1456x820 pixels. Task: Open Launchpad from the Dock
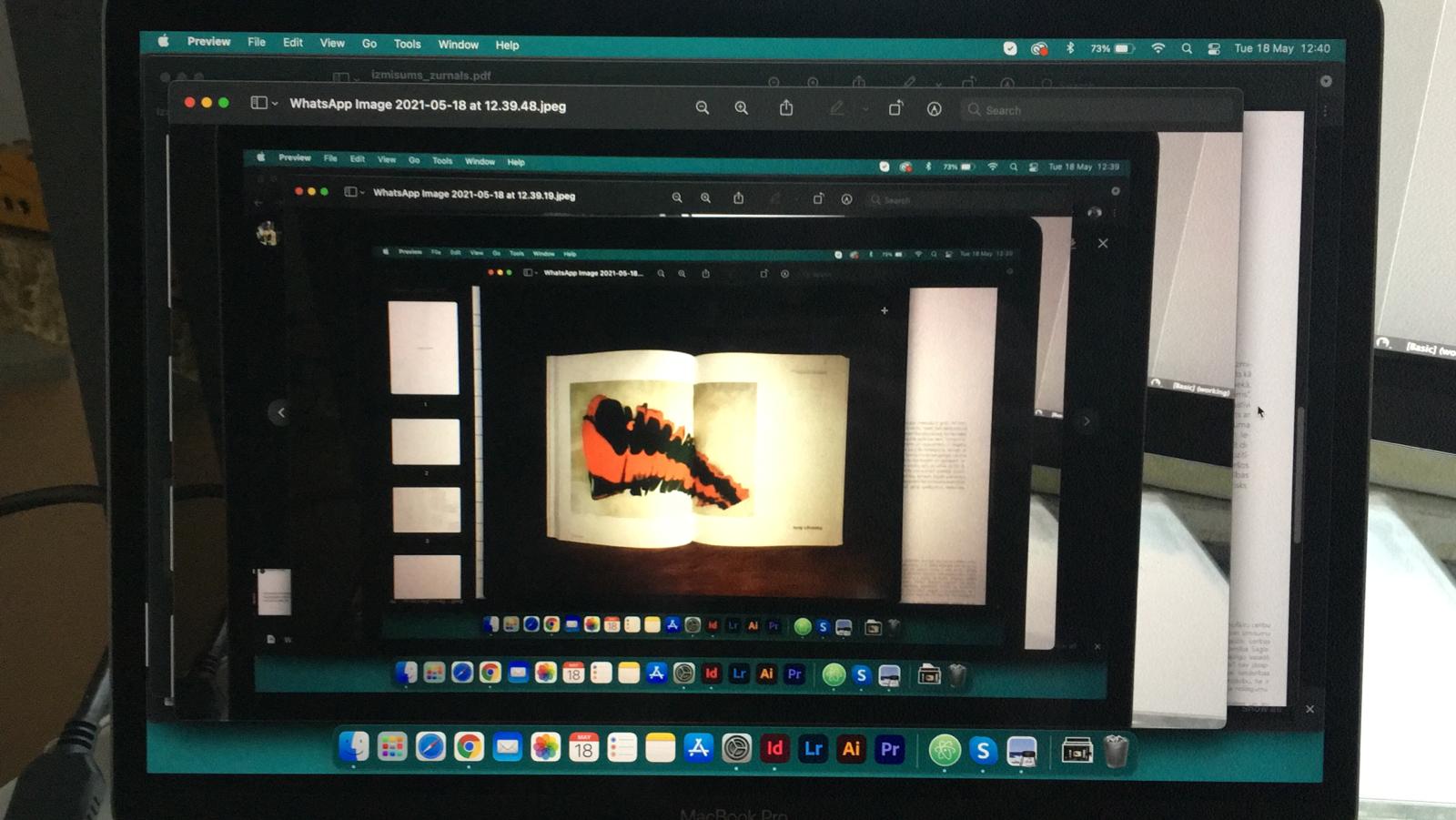pyautogui.click(x=392, y=747)
